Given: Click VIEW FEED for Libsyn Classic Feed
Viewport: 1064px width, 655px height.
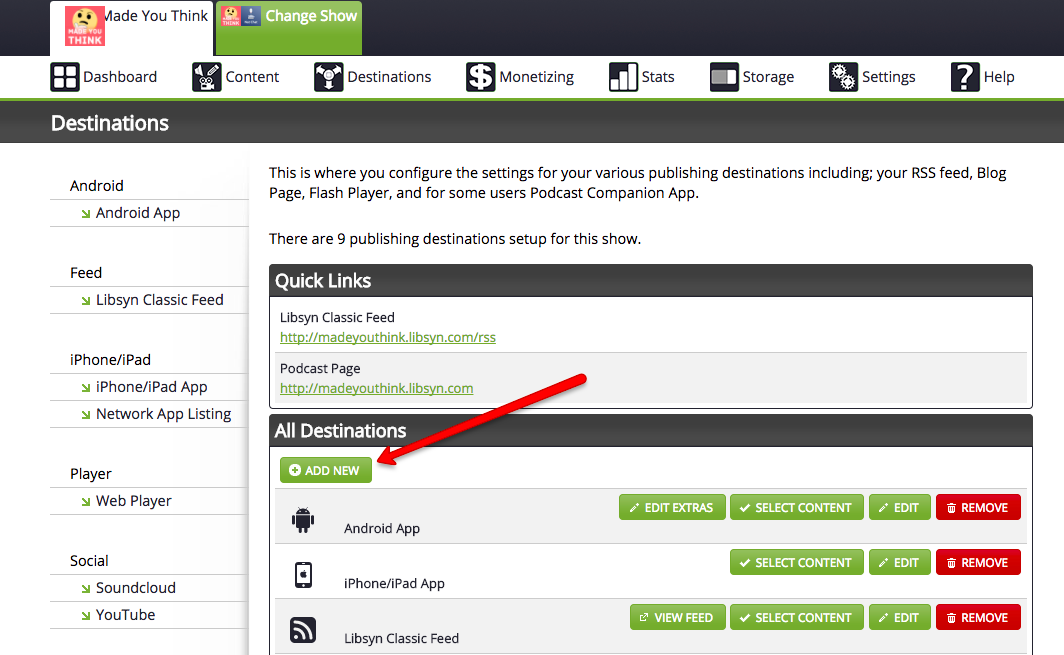Looking at the screenshot, I should pos(677,618).
